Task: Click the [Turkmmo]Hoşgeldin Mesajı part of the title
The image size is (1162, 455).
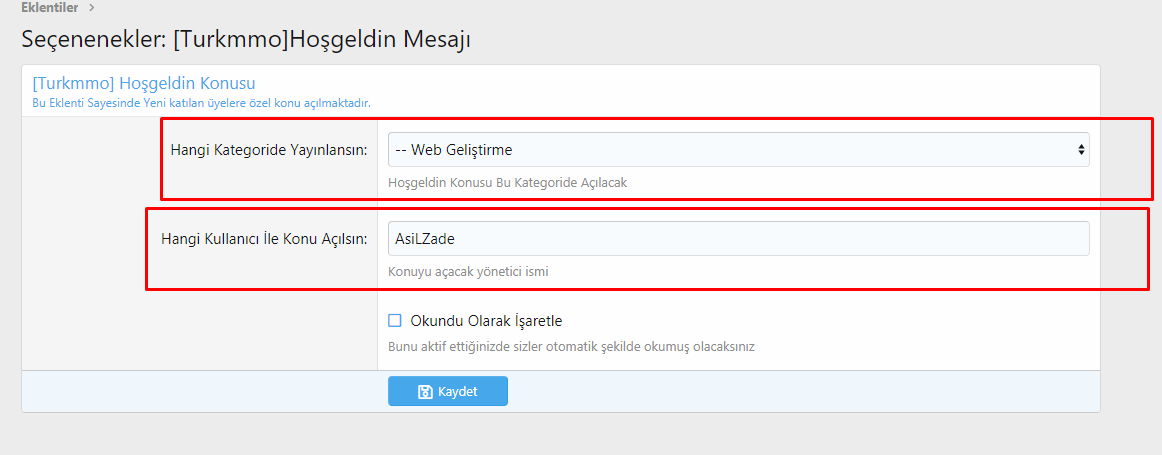Action: click(x=322, y=39)
